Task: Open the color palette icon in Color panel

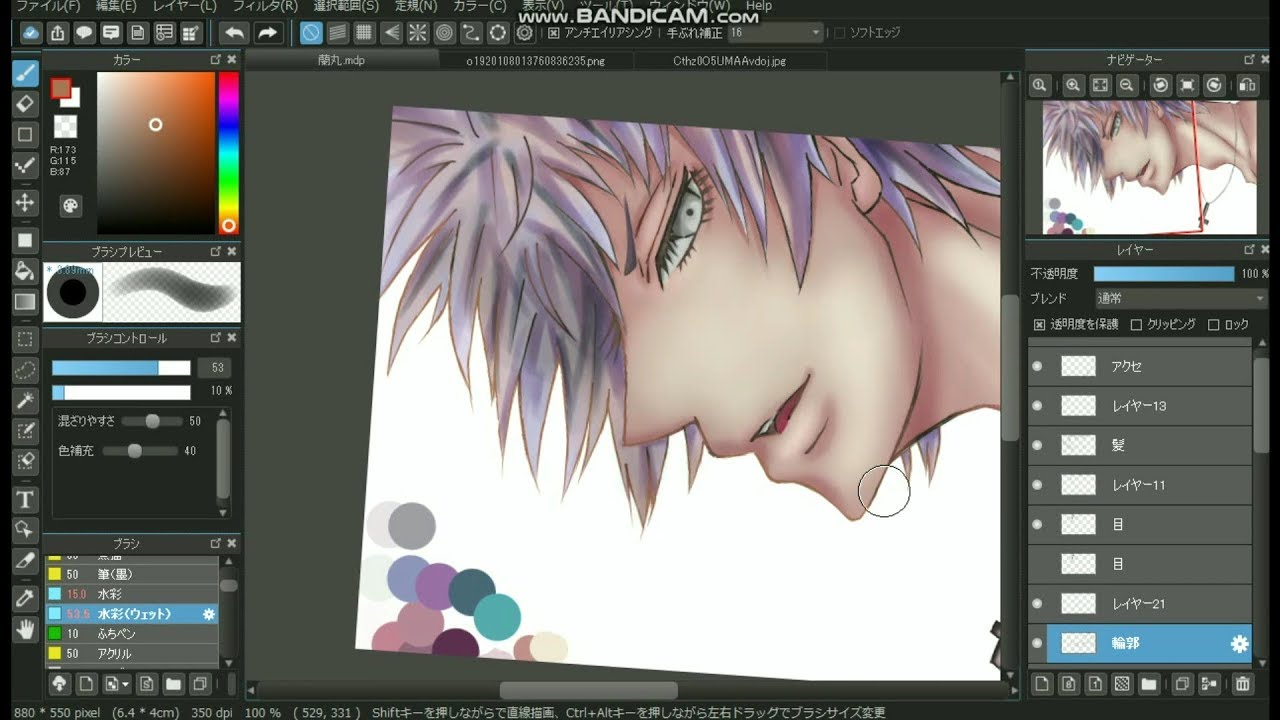Action: pyautogui.click(x=70, y=206)
